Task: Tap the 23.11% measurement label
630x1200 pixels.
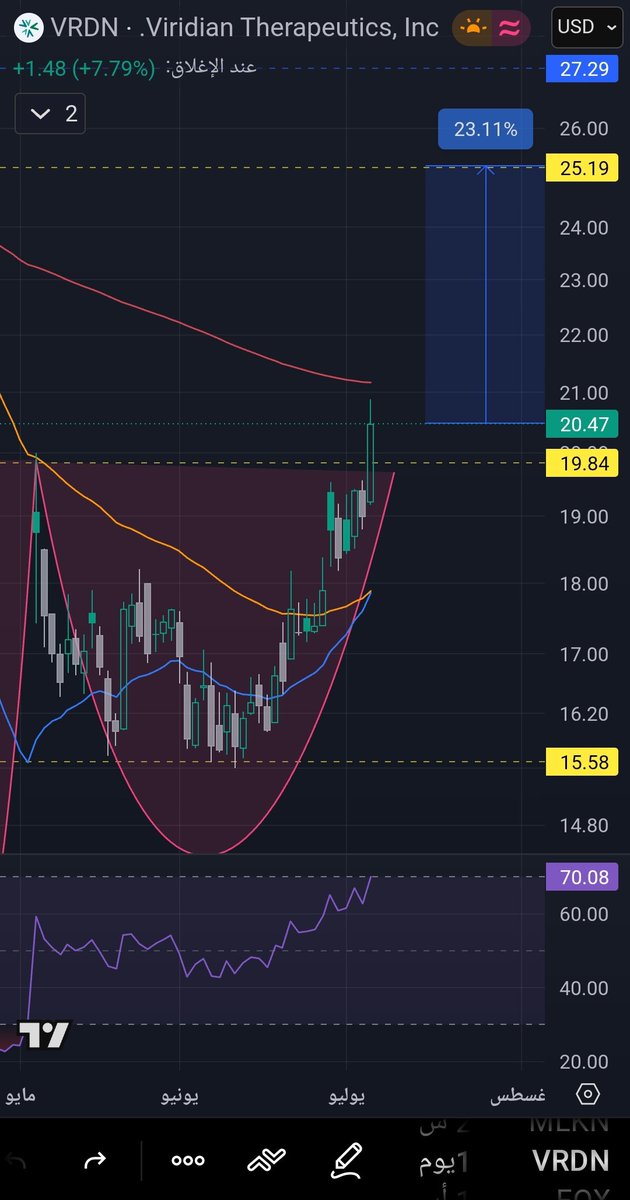Action: coord(485,129)
